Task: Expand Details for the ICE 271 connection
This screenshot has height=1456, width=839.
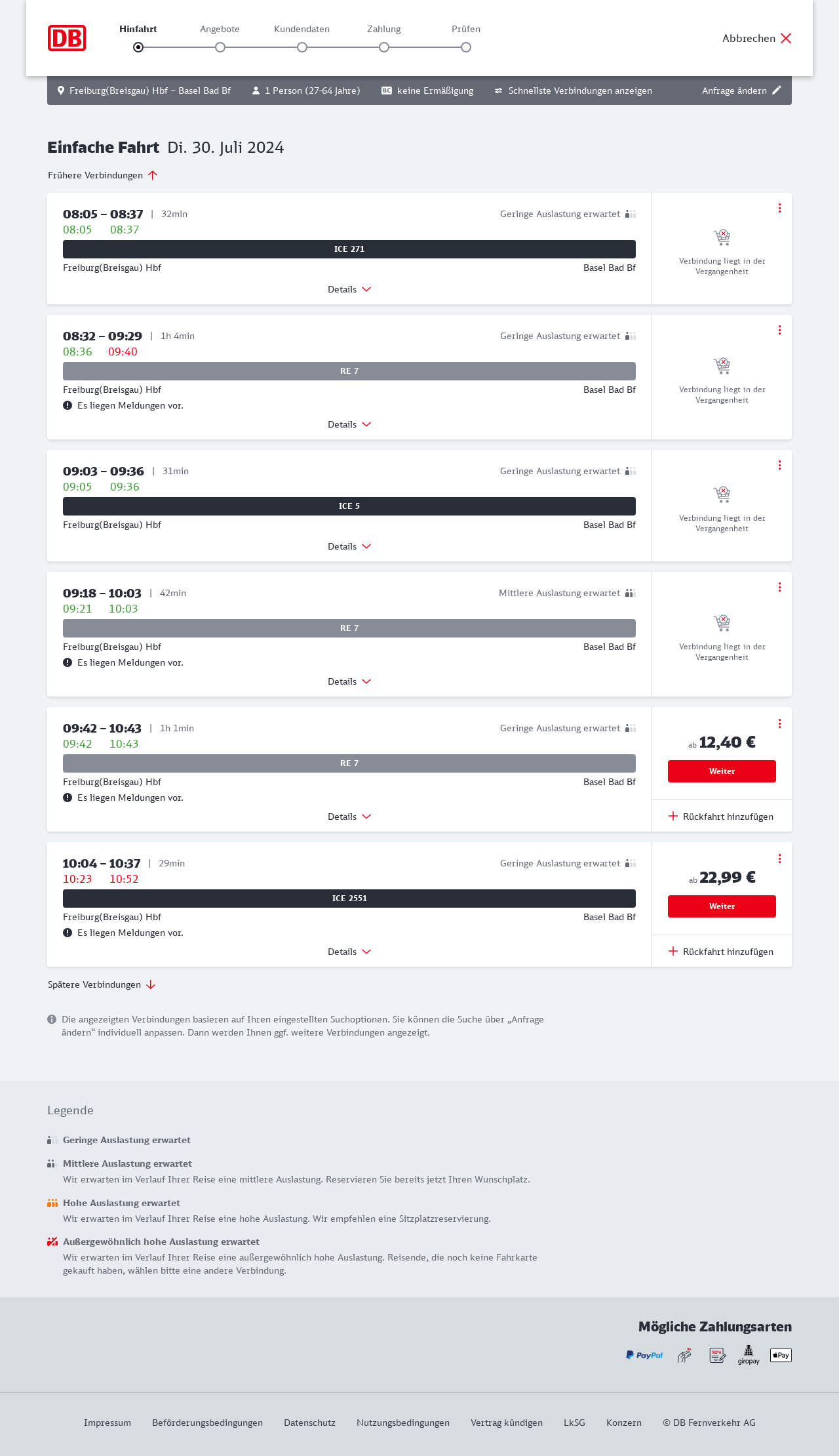Action: [349, 289]
